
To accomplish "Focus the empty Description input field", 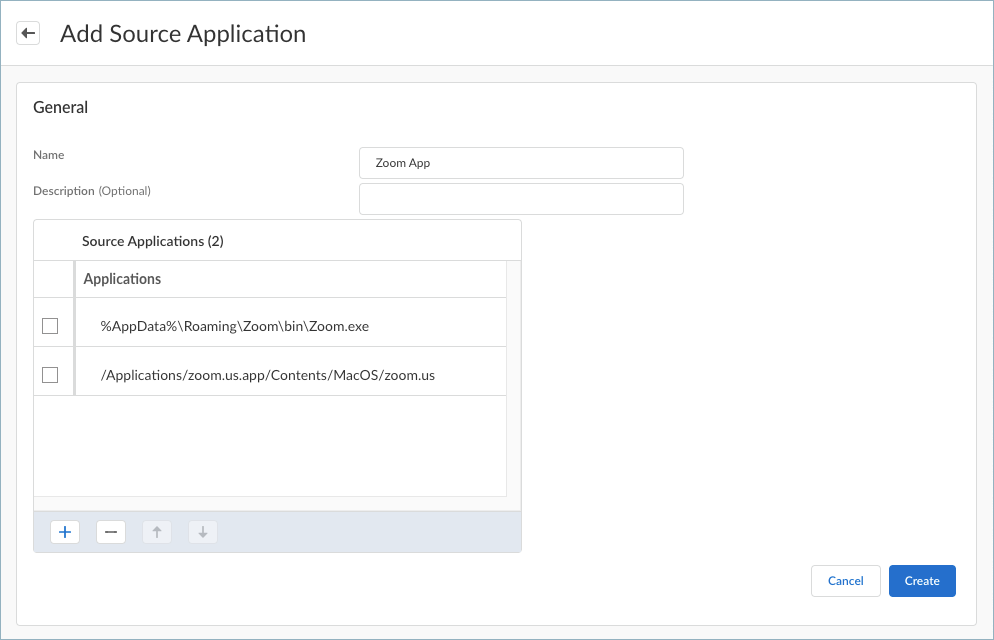I will pos(521,198).
